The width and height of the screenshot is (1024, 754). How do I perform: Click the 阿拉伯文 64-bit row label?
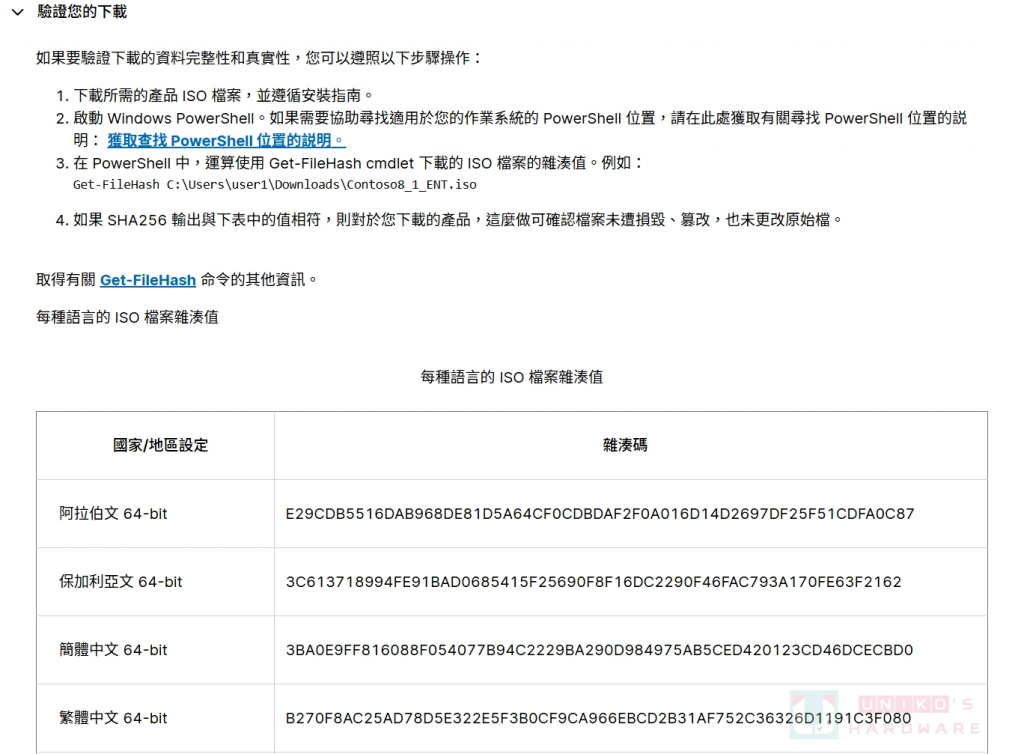point(113,514)
